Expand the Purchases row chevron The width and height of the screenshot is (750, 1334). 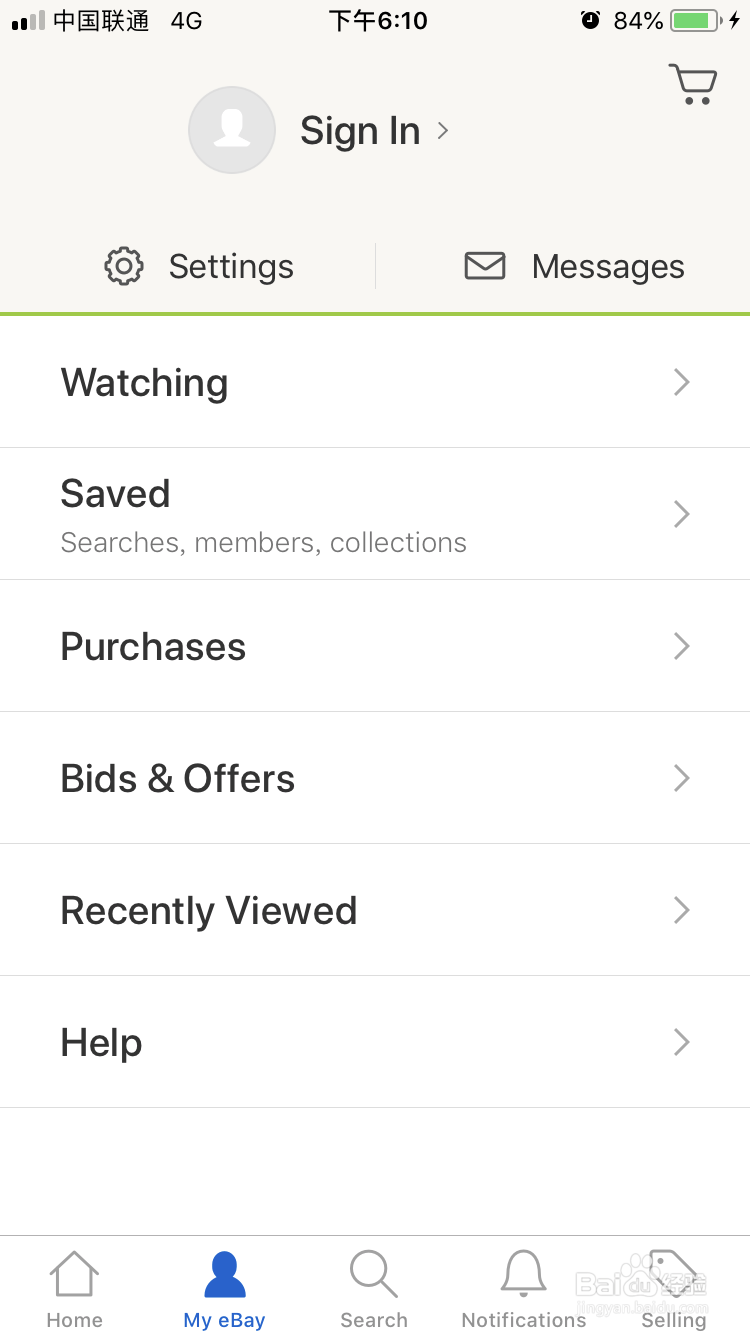click(x=682, y=646)
